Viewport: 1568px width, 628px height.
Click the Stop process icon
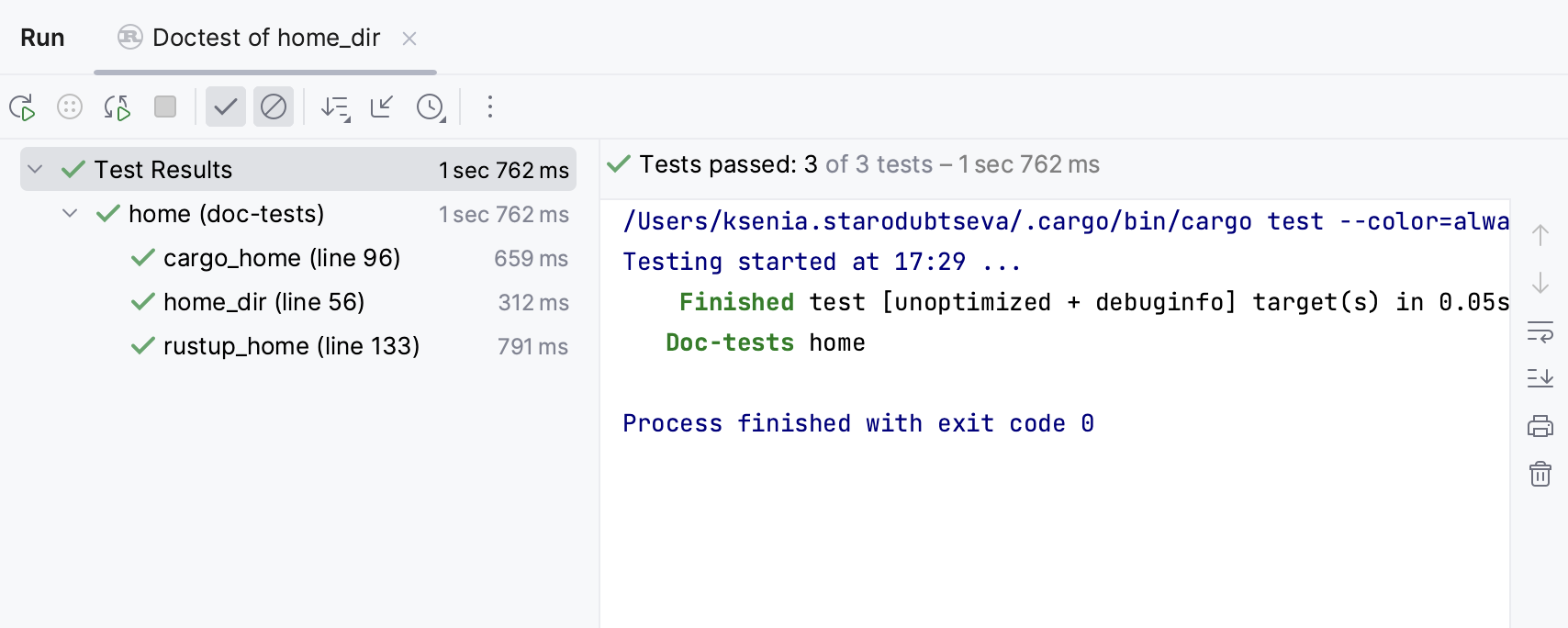tap(165, 107)
